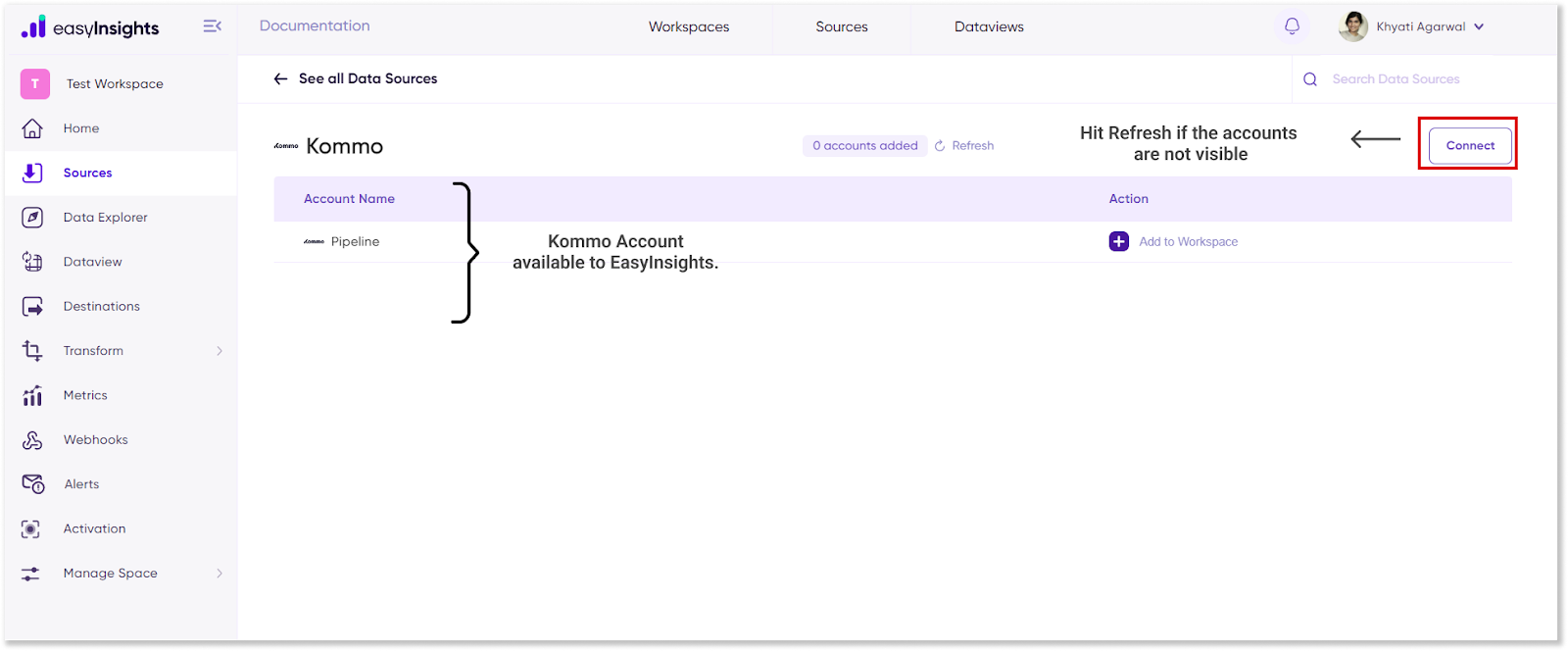
Task: Click the Test Workspace avatar icon
Action: [35, 83]
